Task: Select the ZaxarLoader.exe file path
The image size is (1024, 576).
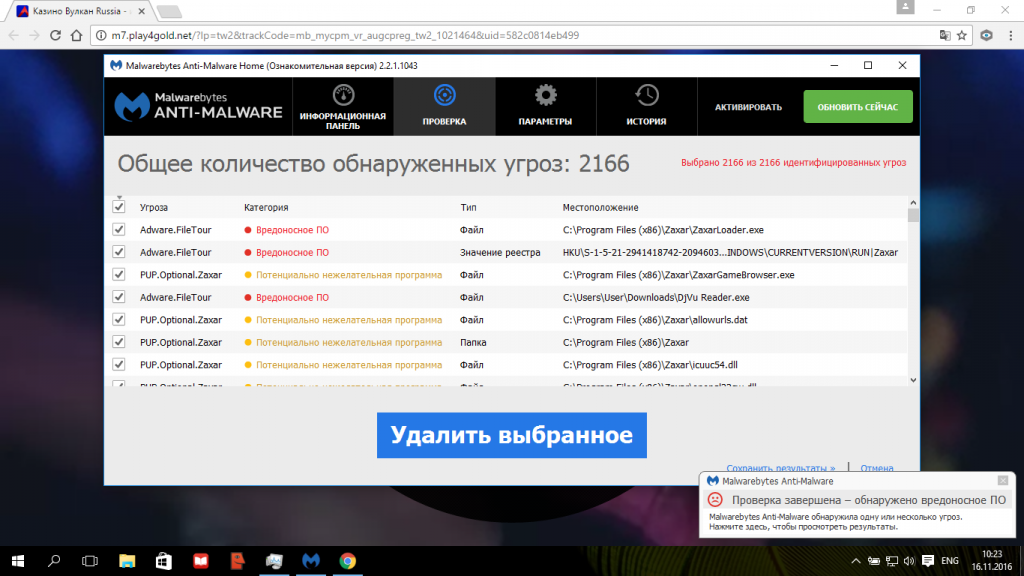Action: point(663,230)
